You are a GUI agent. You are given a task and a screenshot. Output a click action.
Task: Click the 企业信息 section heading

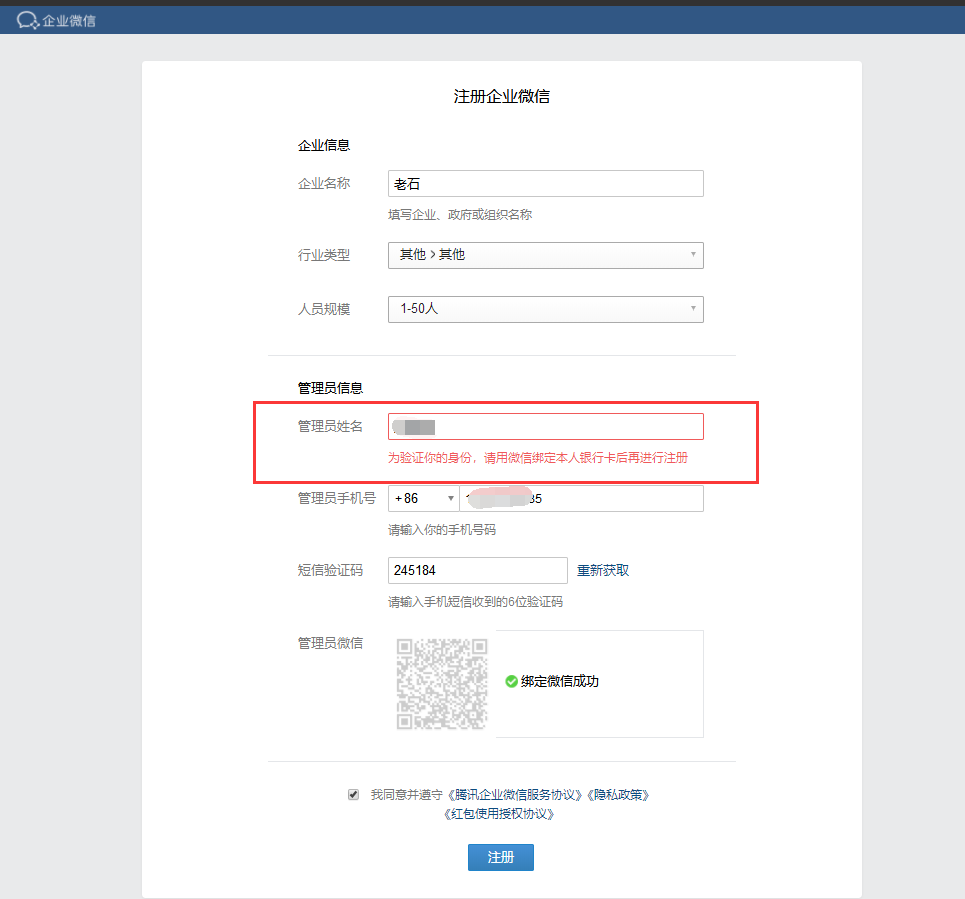[x=324, y=145]
